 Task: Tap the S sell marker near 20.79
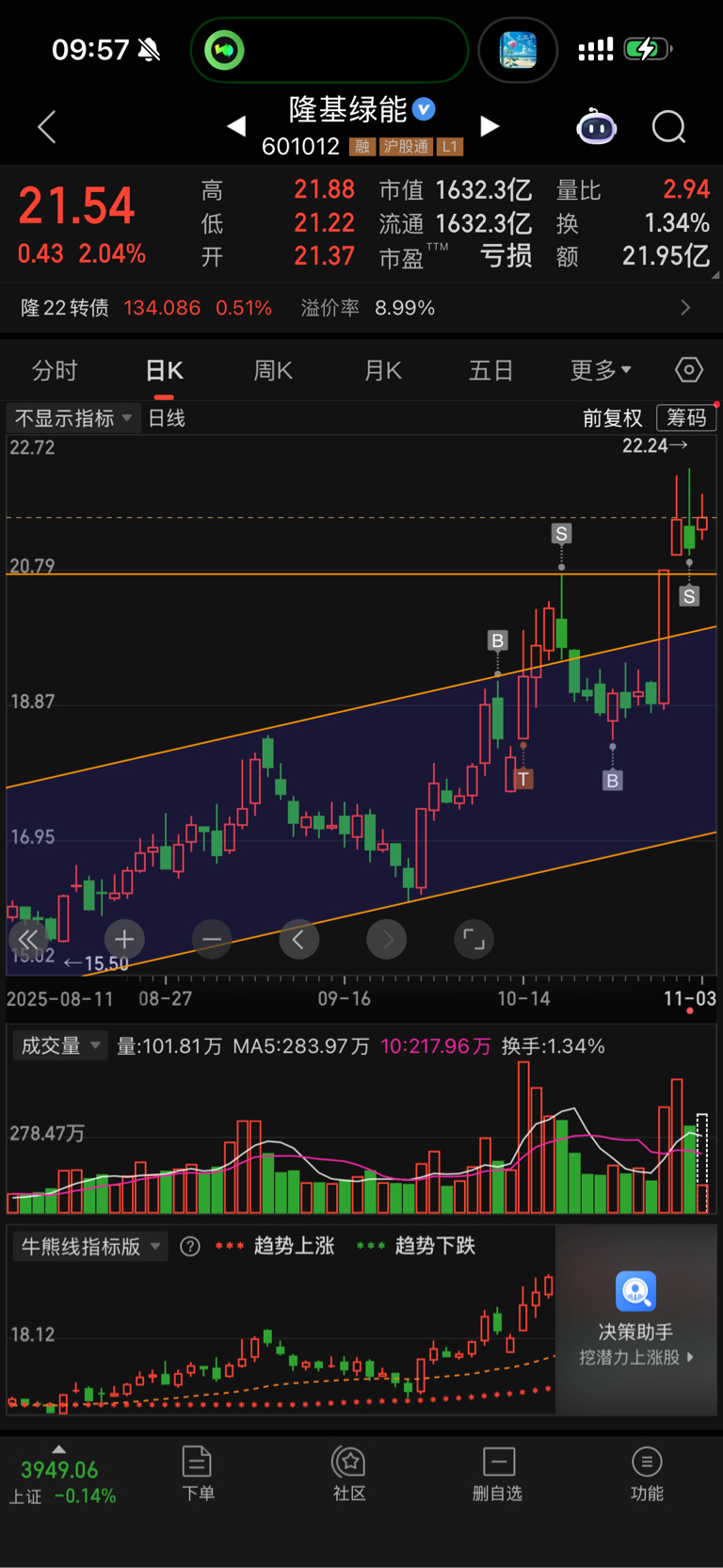pyautogui.click(x=562, y=534)
